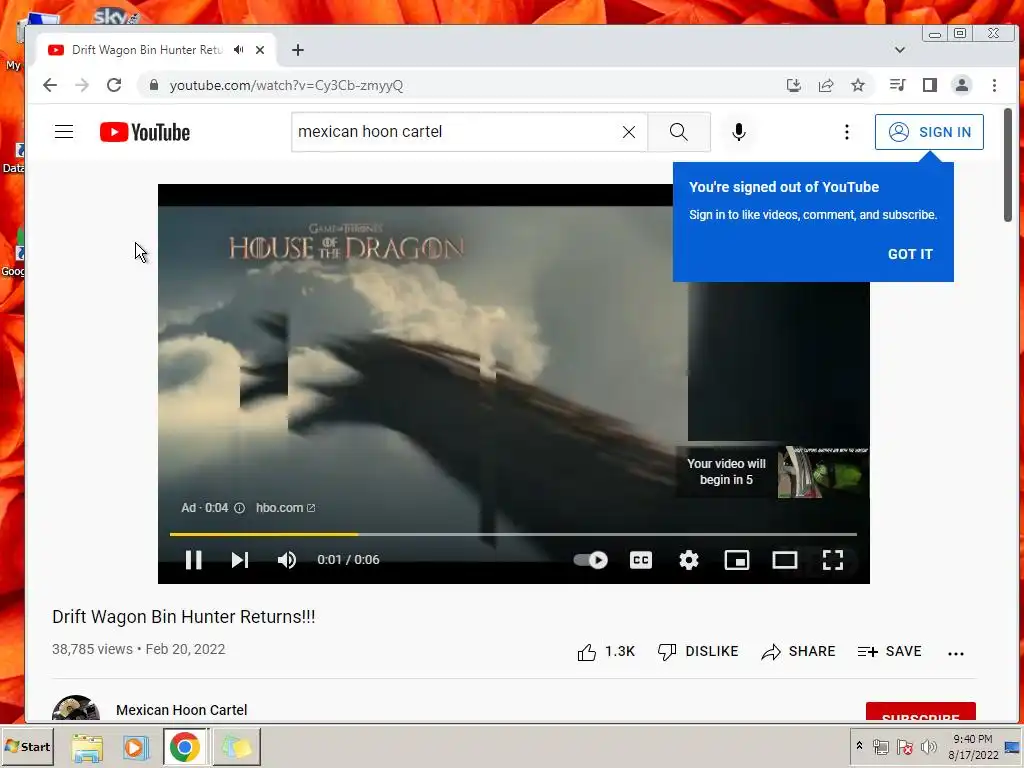Screen dimensions: 1024x768
Task: Toggle the autoplay switch off
Action: coord(590,560)
